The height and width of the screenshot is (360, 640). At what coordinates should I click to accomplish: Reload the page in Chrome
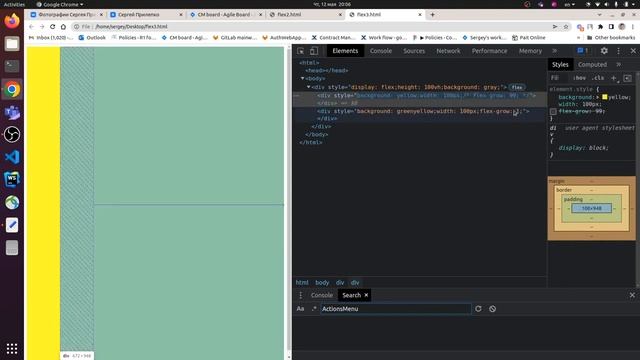click(x=53, y=27)
